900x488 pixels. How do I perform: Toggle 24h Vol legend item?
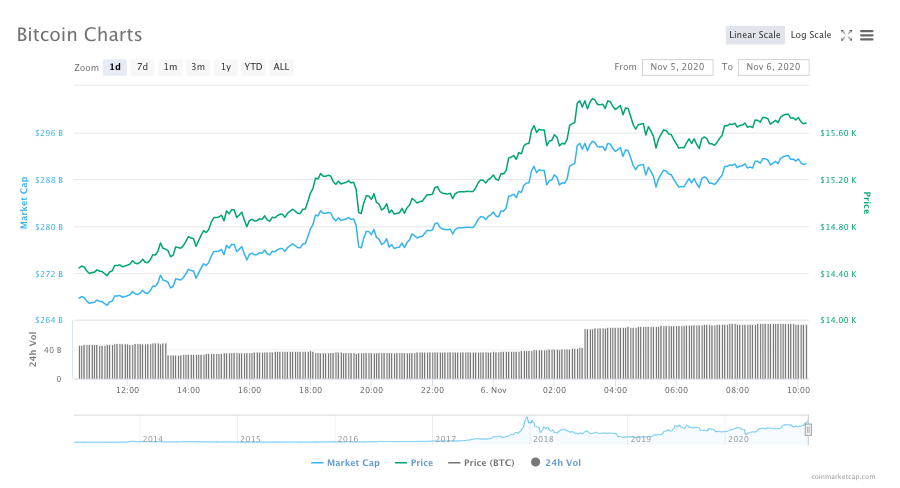click(x=556, y=463)
